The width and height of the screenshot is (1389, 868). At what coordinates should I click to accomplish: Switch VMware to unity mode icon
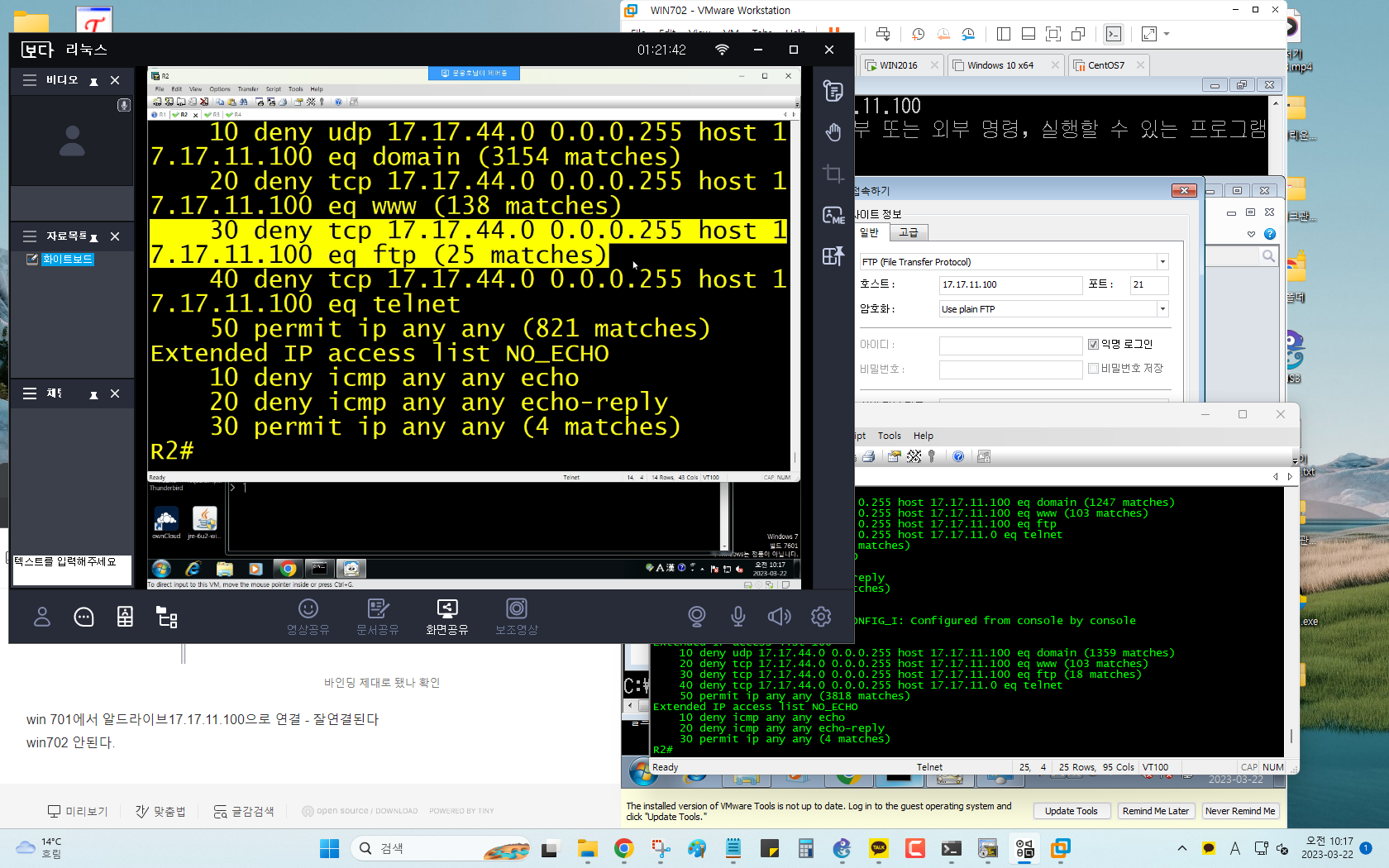pos(1078,34)
